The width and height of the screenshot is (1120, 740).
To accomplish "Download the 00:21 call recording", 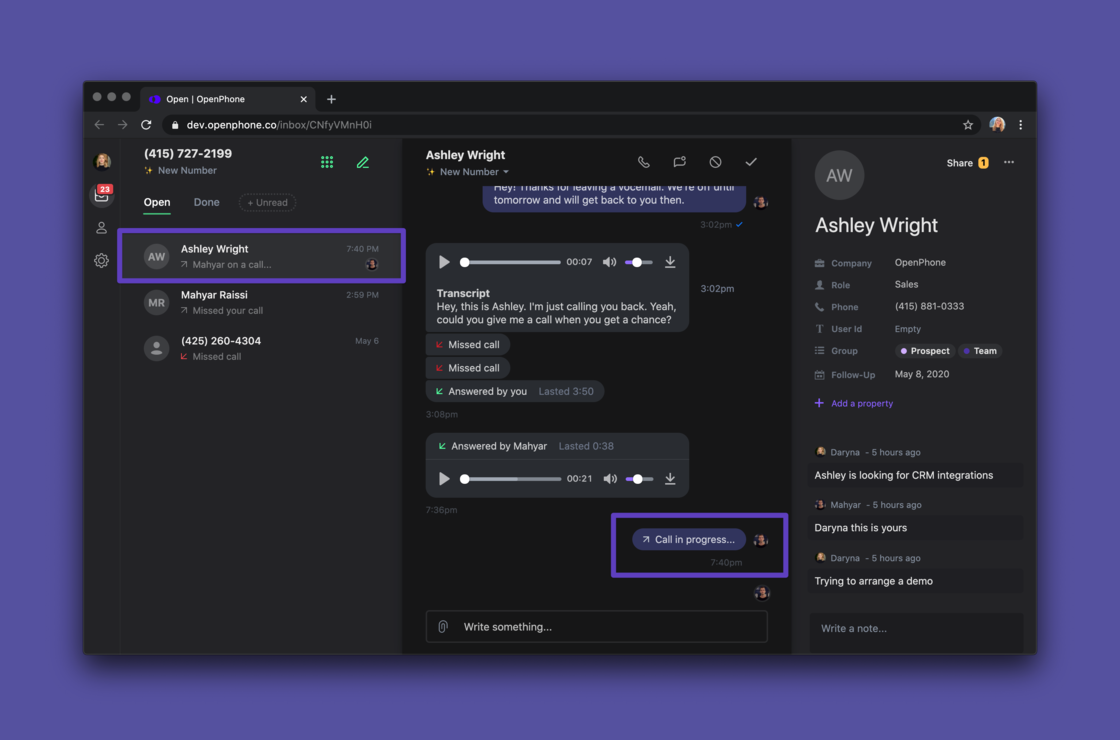I will (x=670, y=479).
